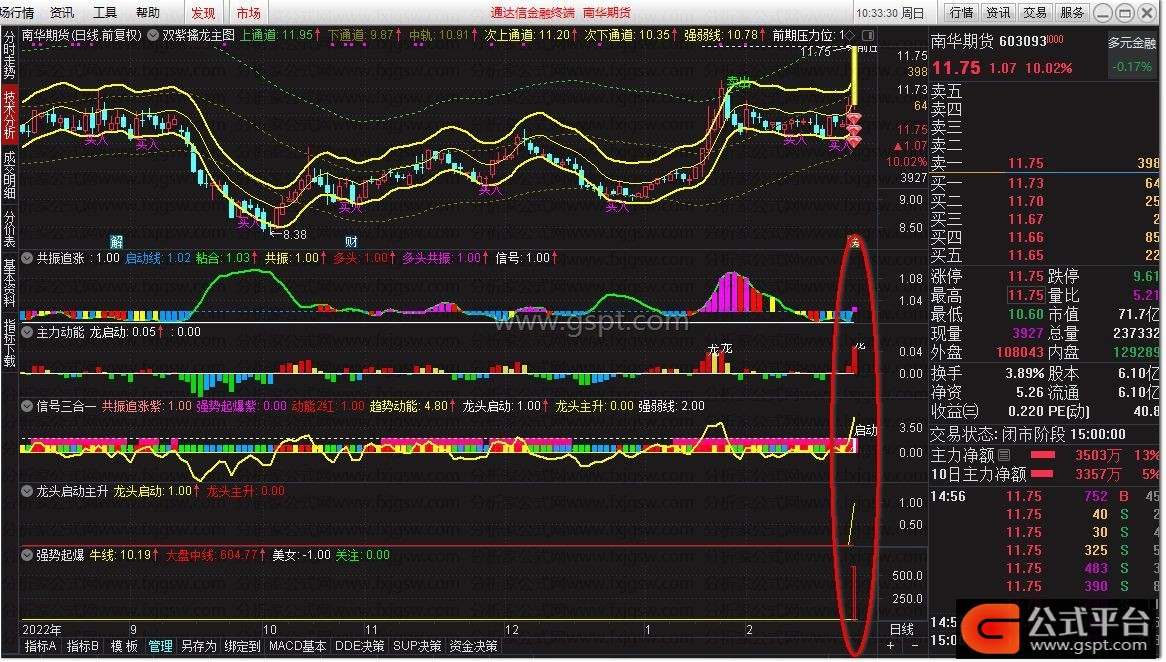Click the 管理 button in bottom bar
The width and height of the screenshot is (1166, 662).
tap(160, 646)
